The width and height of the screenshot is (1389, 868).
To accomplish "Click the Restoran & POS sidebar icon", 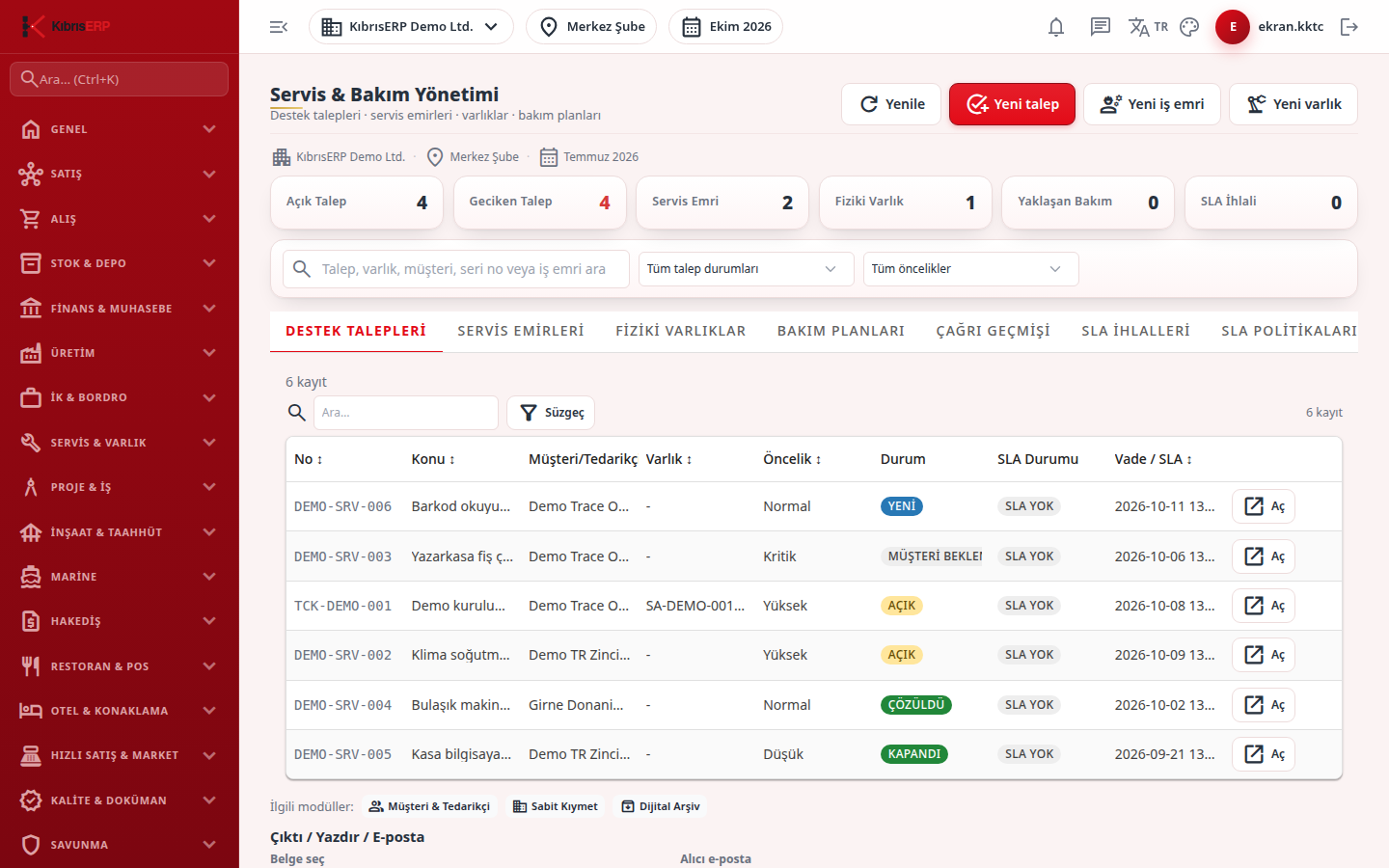I will (31, 666).
